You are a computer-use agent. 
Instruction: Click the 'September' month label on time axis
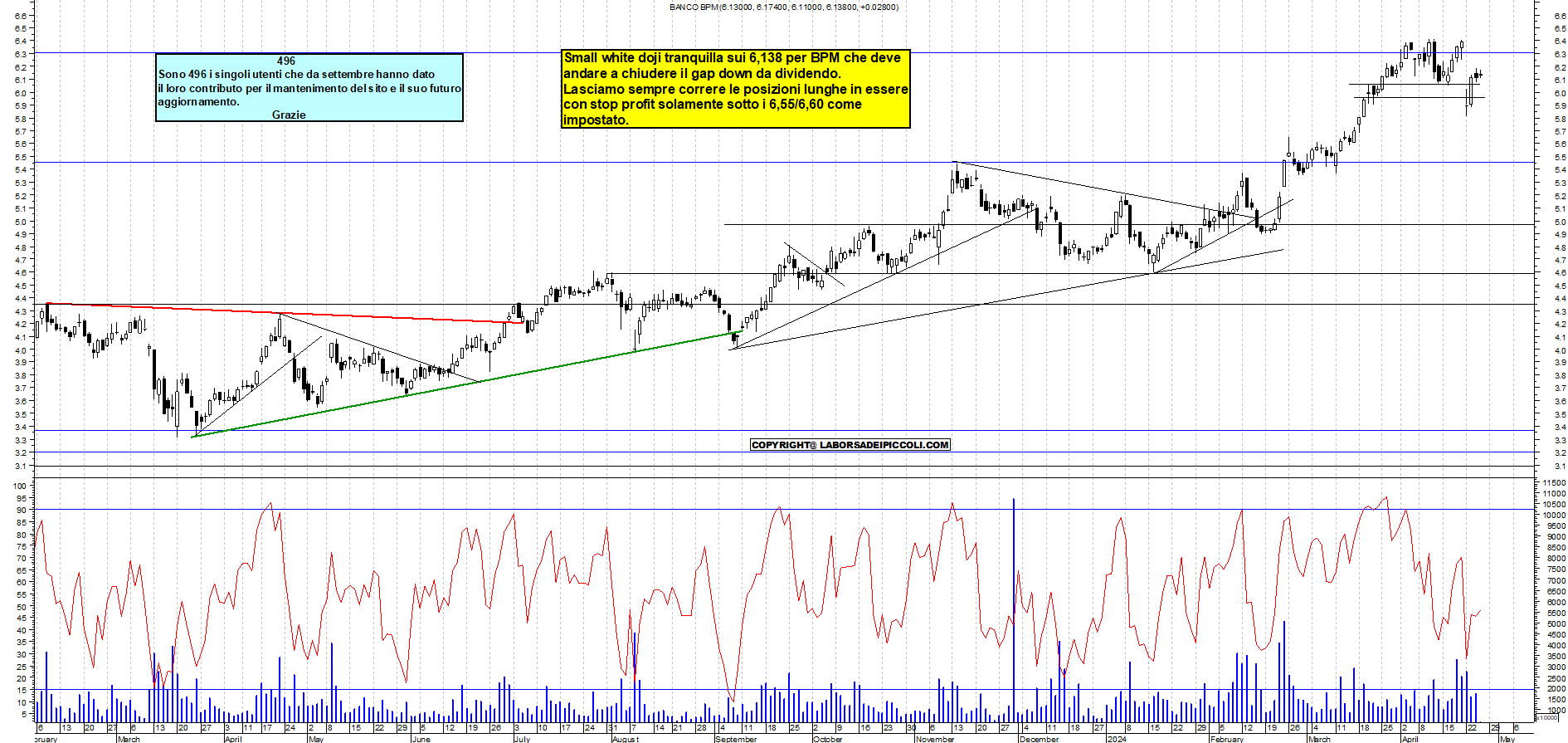click(x=736, y=739)
